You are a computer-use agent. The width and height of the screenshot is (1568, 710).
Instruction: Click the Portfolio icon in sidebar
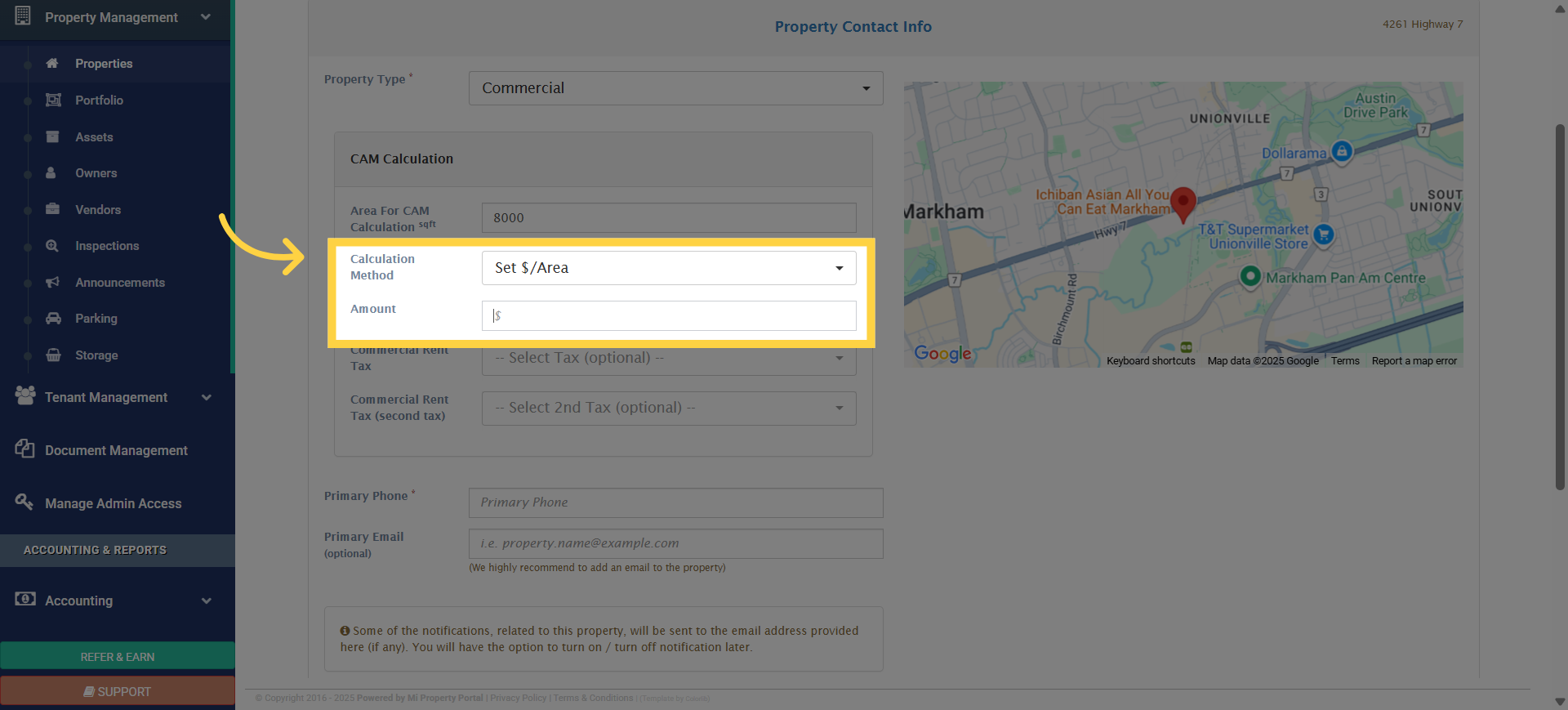(x=53, y=100)
